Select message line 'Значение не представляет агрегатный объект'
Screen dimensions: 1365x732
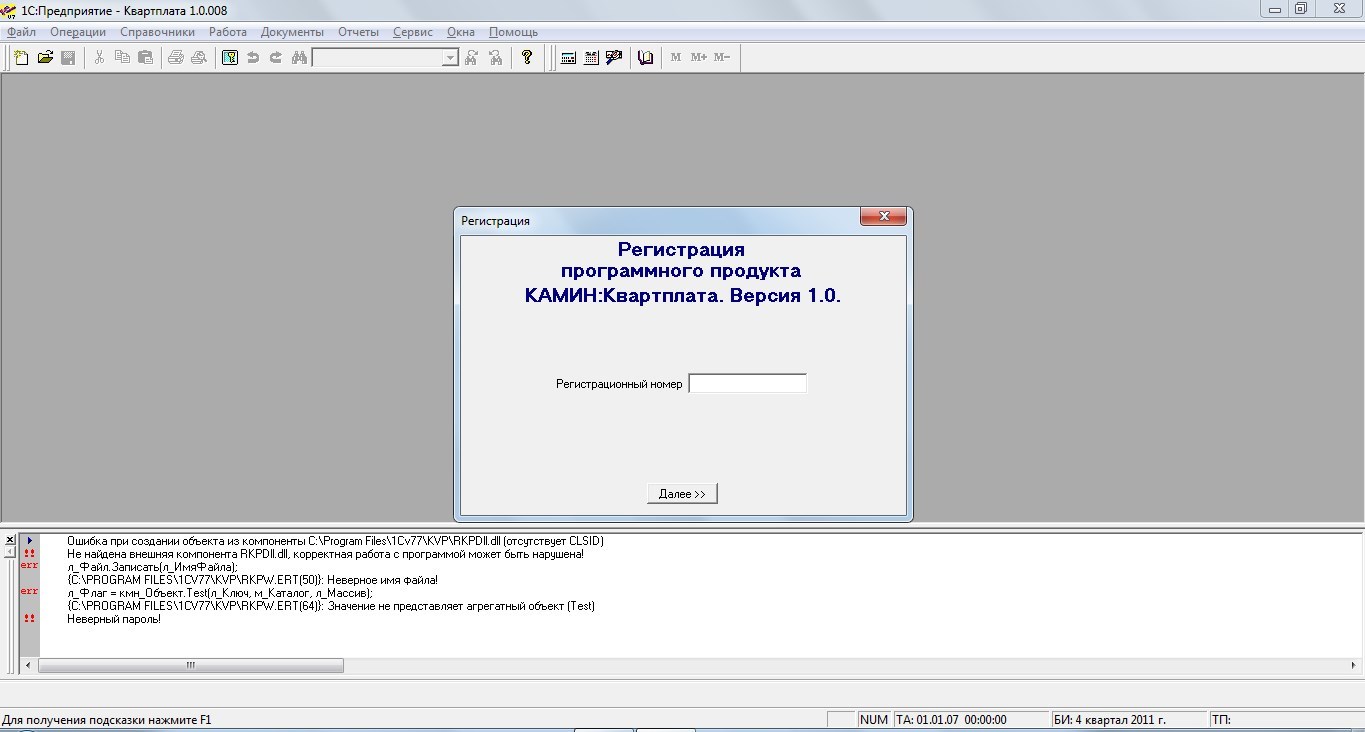coord(331,606)
